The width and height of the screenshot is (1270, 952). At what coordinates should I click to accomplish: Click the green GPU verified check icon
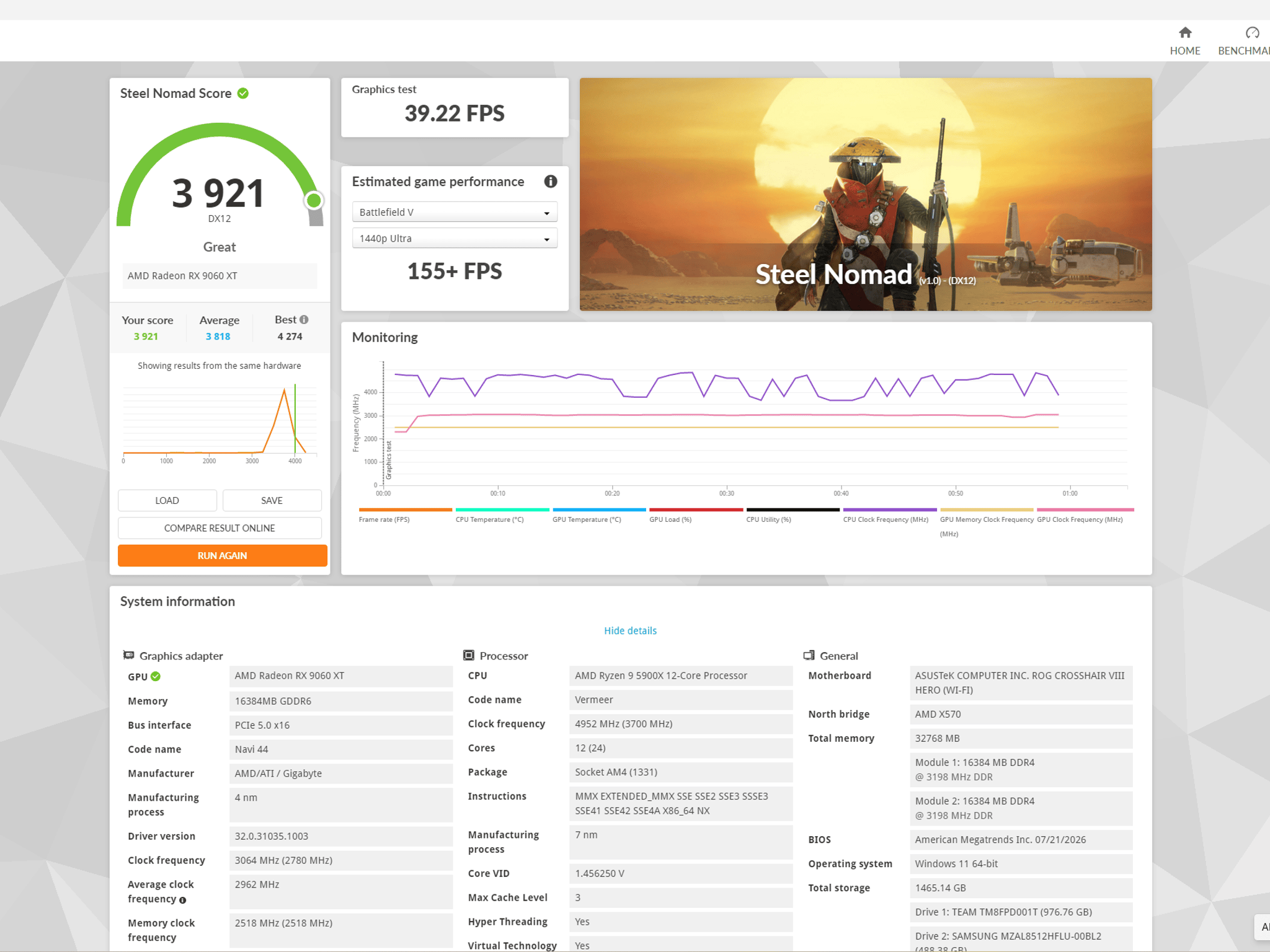click(x=156, y=677)
